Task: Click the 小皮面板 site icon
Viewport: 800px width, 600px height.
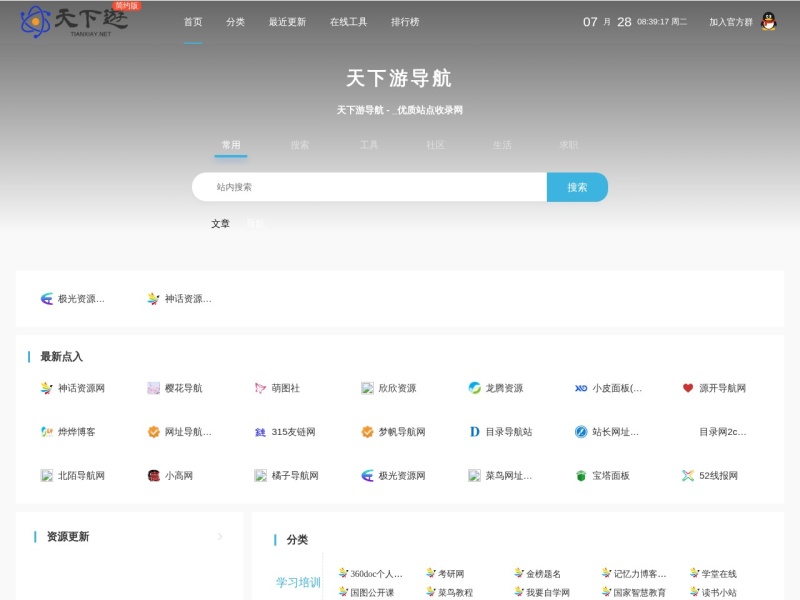Action: pos(581,388)
